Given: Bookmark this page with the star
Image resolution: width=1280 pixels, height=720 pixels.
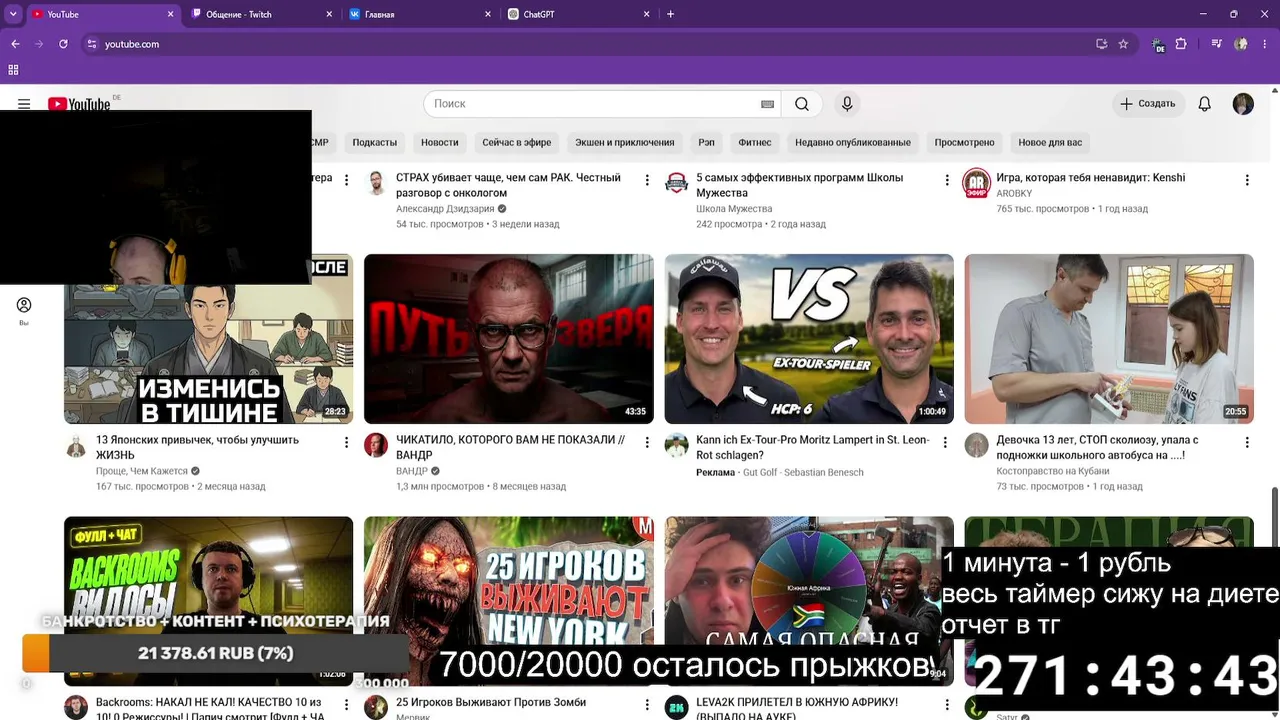Looking at the screenshot, I should 1123,44.
